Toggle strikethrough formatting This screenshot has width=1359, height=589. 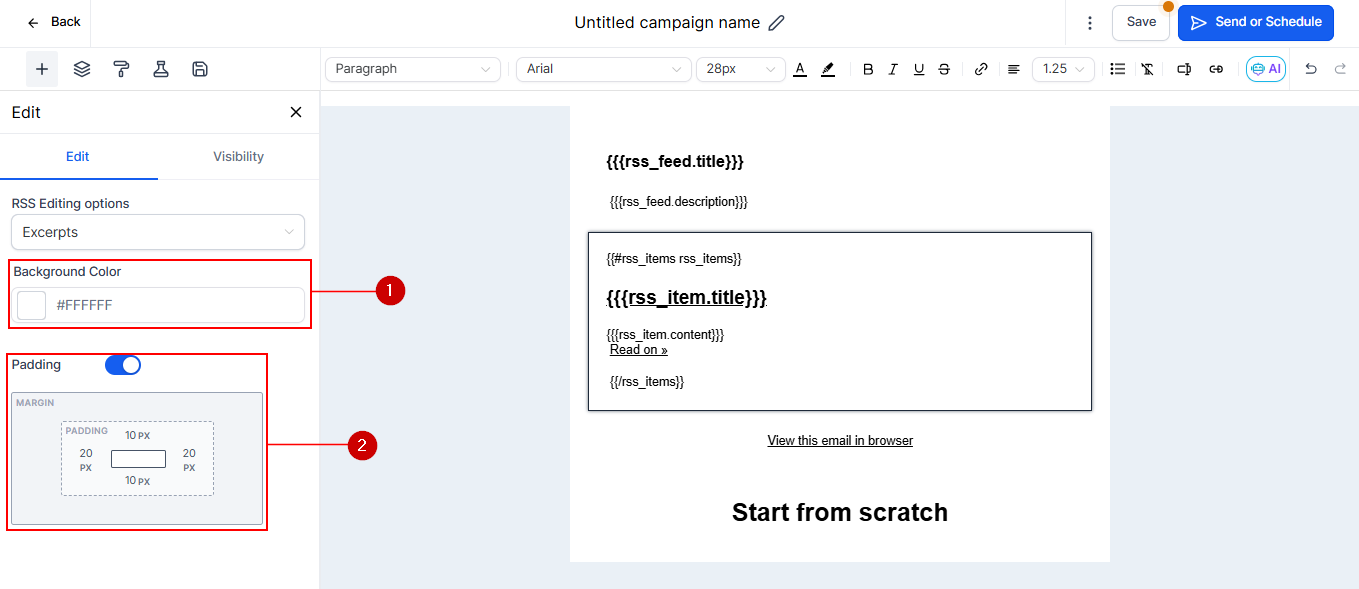pyautogui.click(x=944, y=69)
